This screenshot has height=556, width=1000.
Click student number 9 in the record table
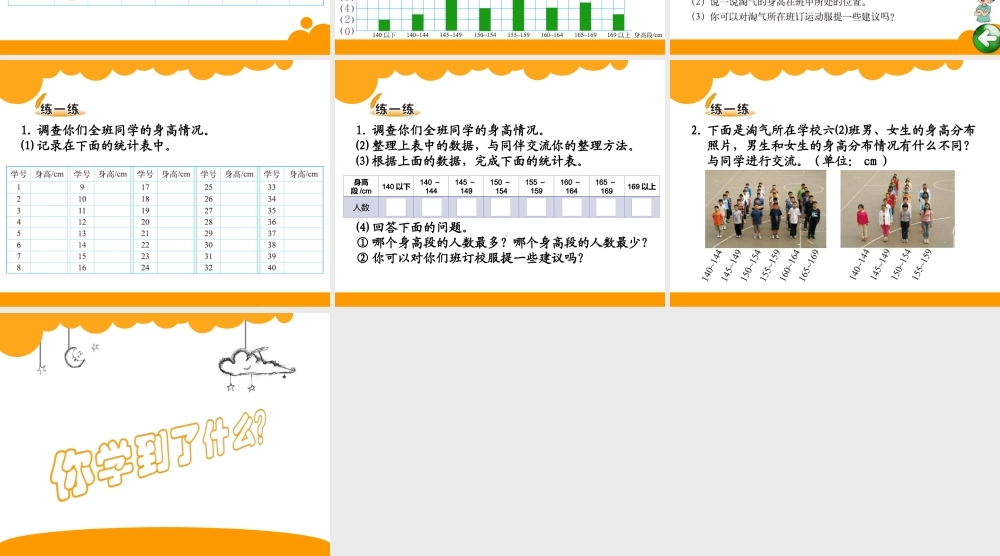point(82,187)
